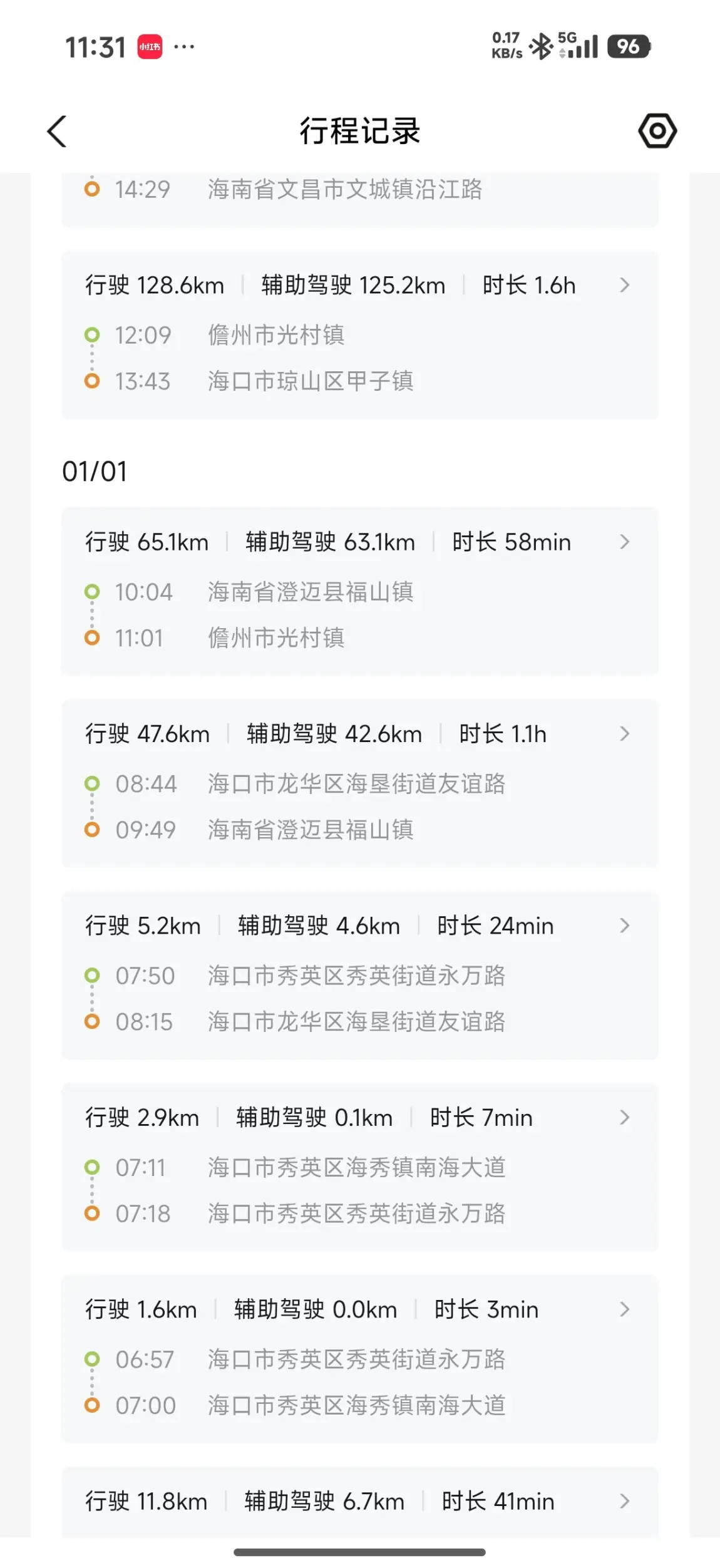Image resolution: width=720 pixels, height=1568 pixels.
Task: Expand the 128.6km trip details chevron
Action: click(x=624, y=286)
